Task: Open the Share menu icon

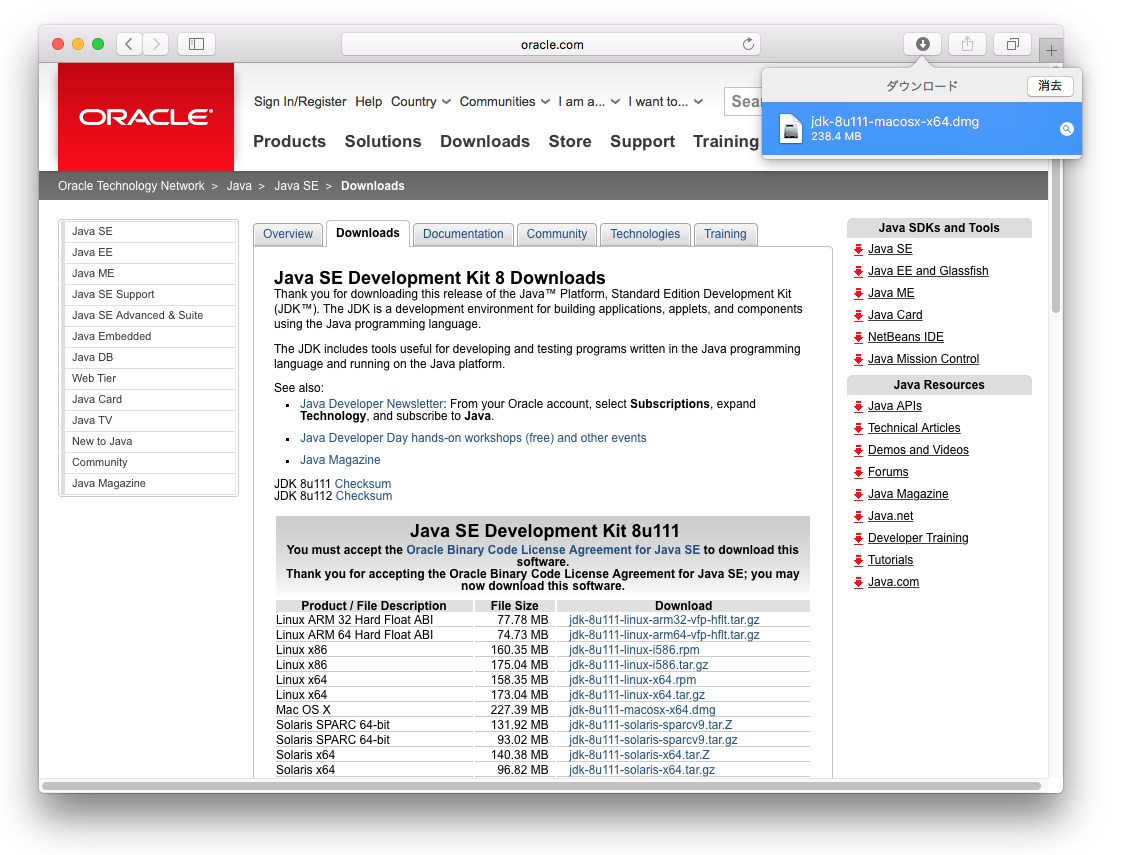Action: point(967,44)
